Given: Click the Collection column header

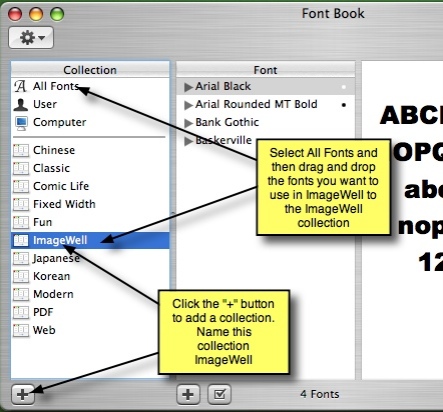Looking at the screenshot, I should tap(90, 70).
